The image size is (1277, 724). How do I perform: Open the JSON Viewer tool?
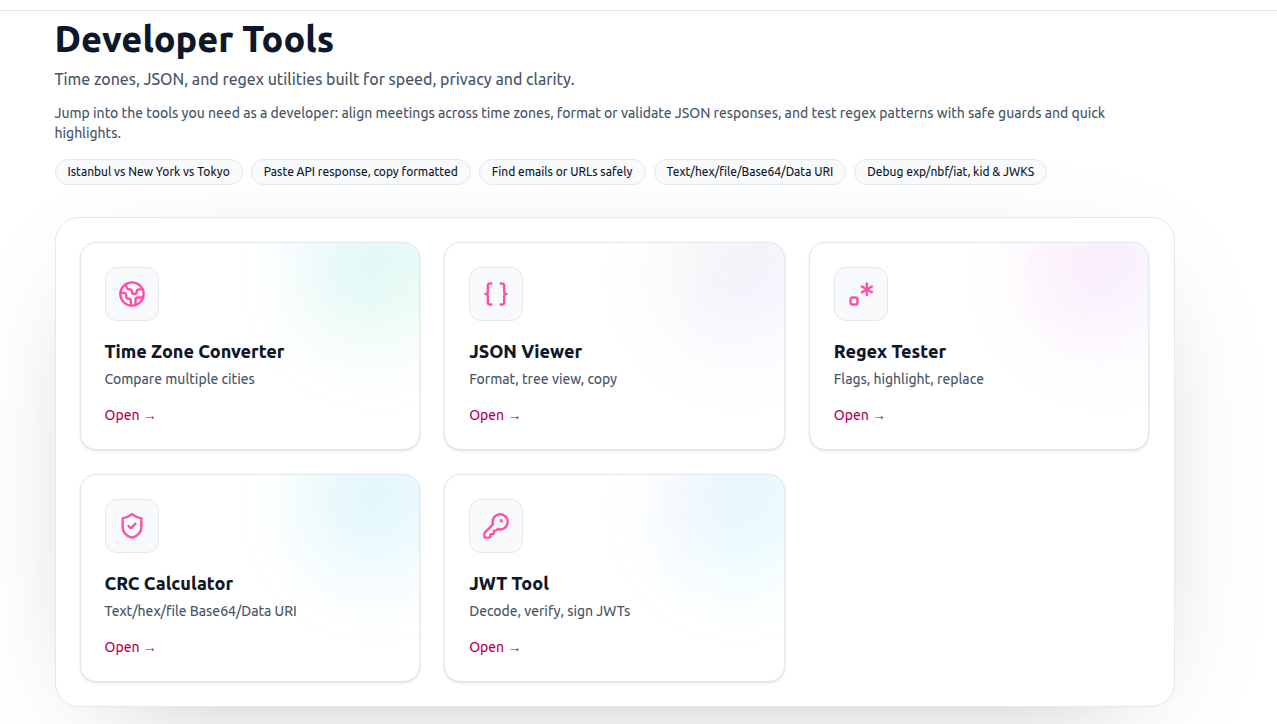pyautogui.click(x=494, y=415)
